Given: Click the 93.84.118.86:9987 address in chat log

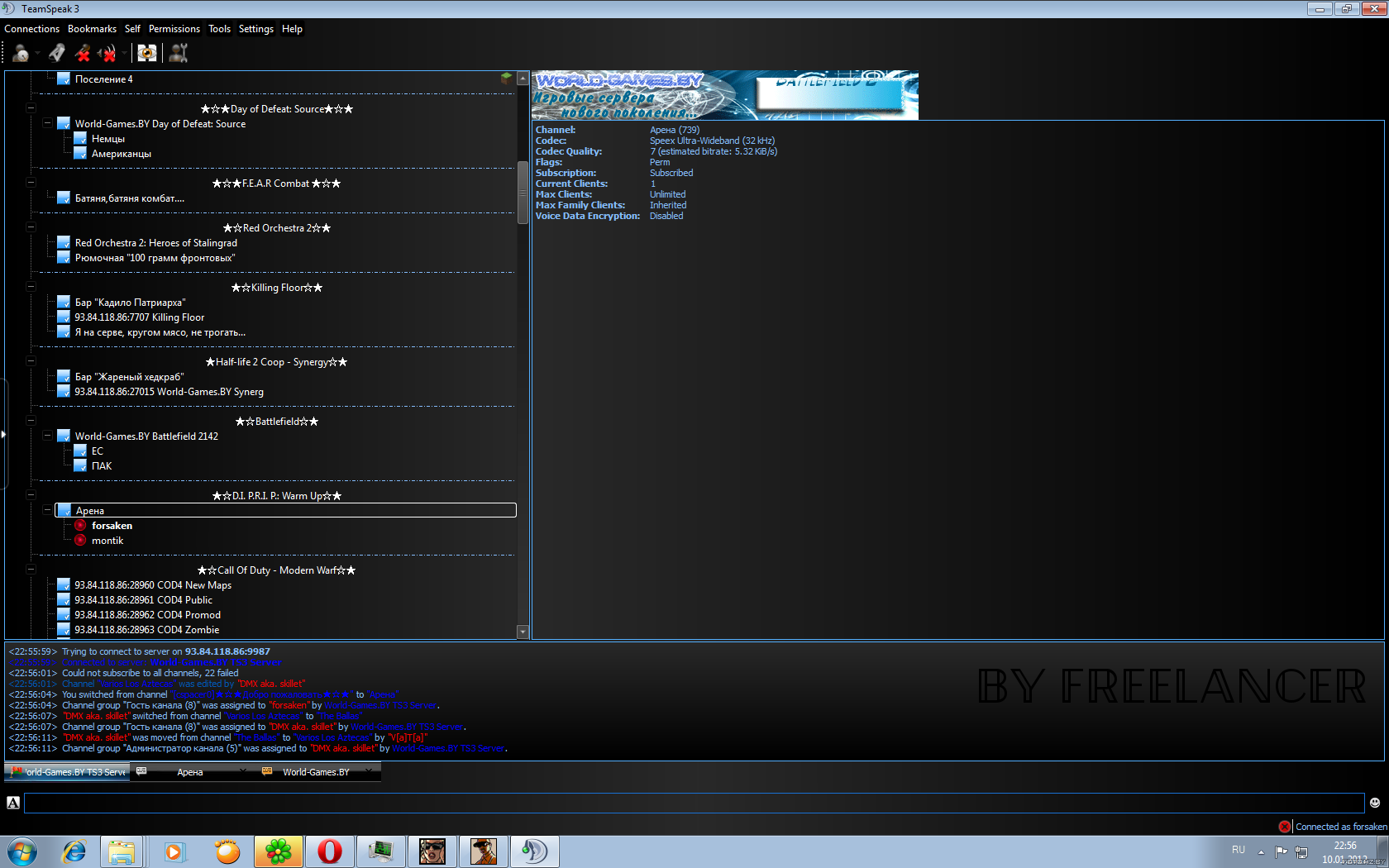Looking at the screenshot, I should click(227, 651).
